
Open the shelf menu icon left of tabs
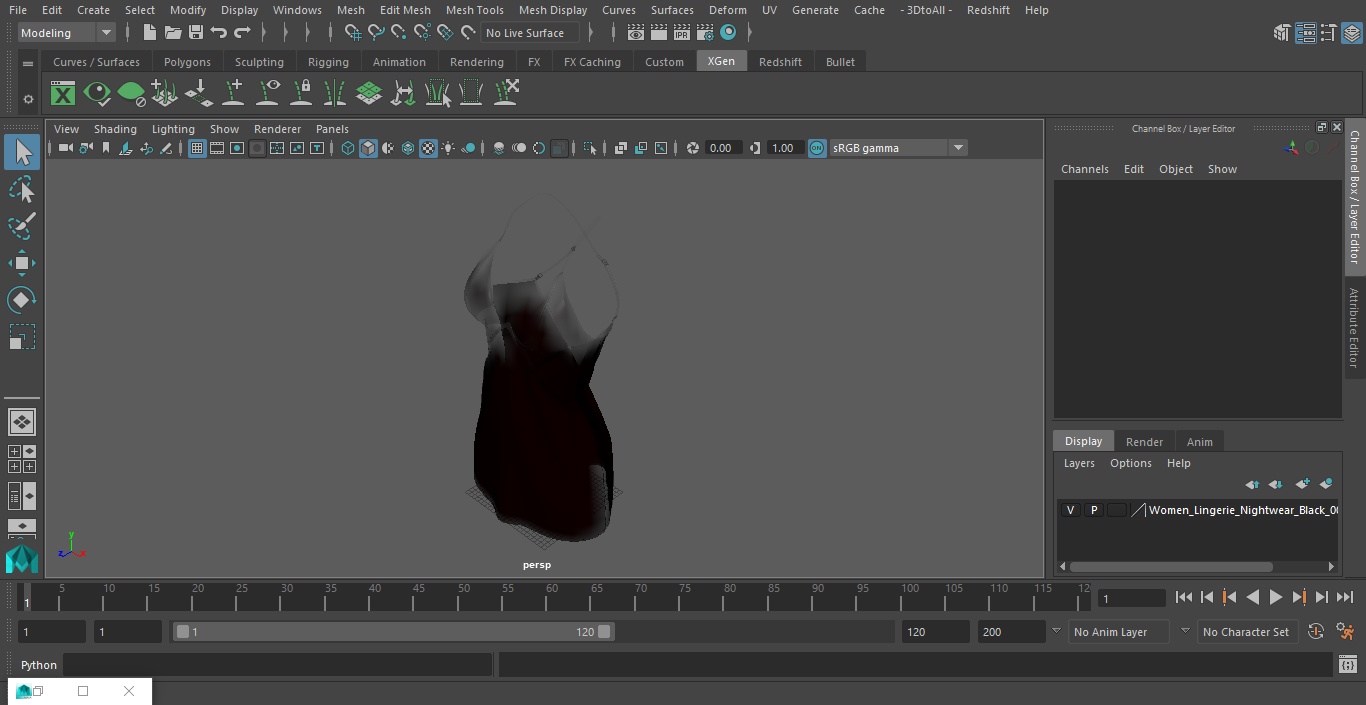click(28, 63)
